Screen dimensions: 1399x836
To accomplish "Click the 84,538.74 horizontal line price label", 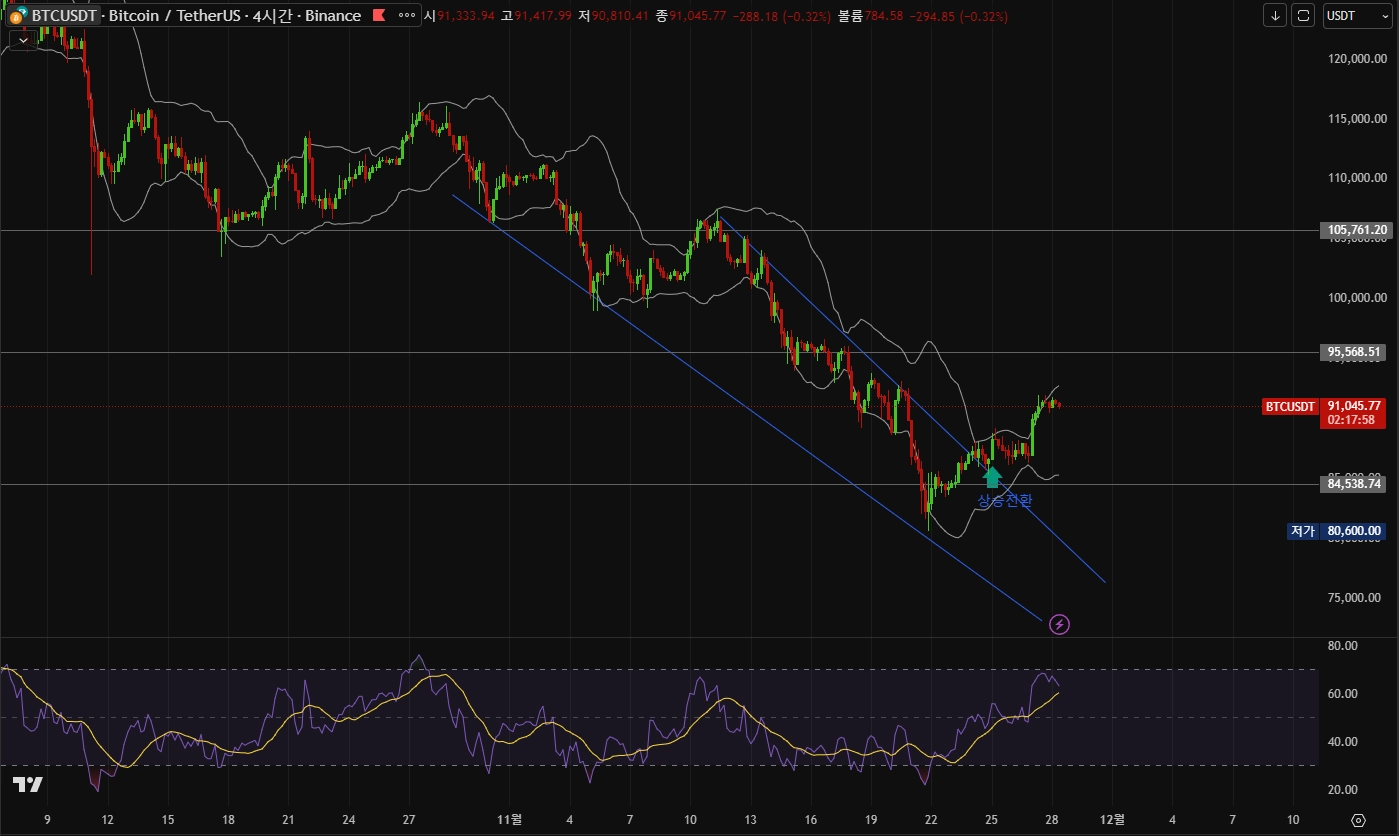I will (x=1356, y=484).
